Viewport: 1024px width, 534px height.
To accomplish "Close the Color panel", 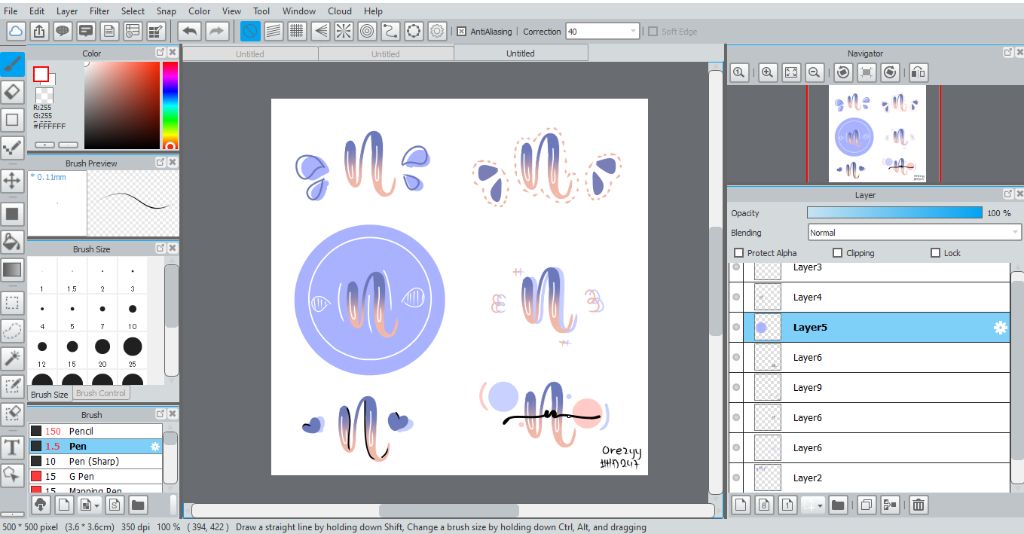I will pyautogui.click(x=172, y=52).
